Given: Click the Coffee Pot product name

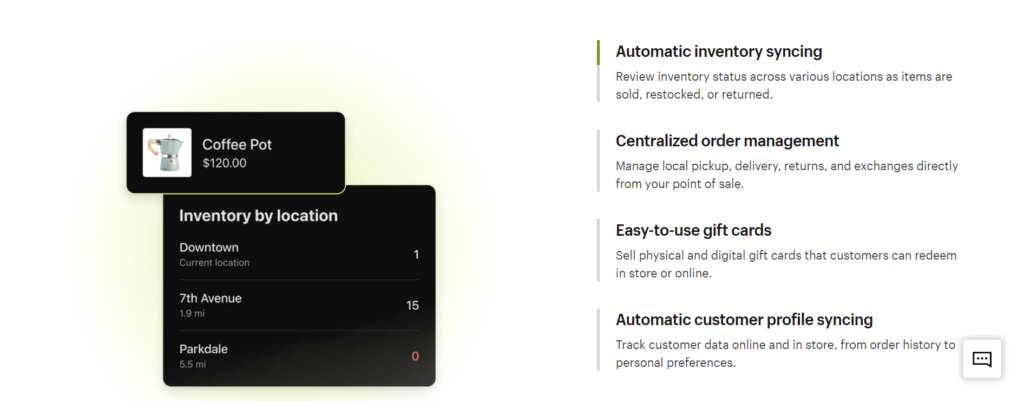Looking at the screenshot, I should (x=237, y=144).
